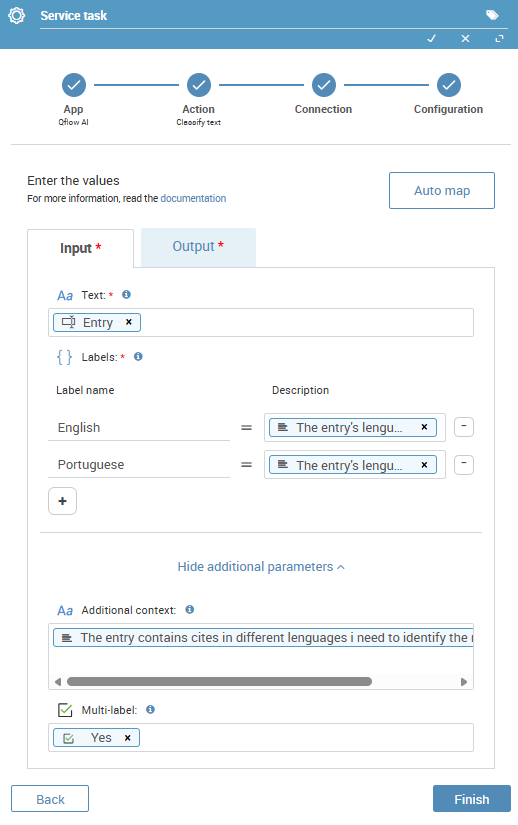Select the Input tab
This screenshot has height=825, width=518.
(80, 248)
